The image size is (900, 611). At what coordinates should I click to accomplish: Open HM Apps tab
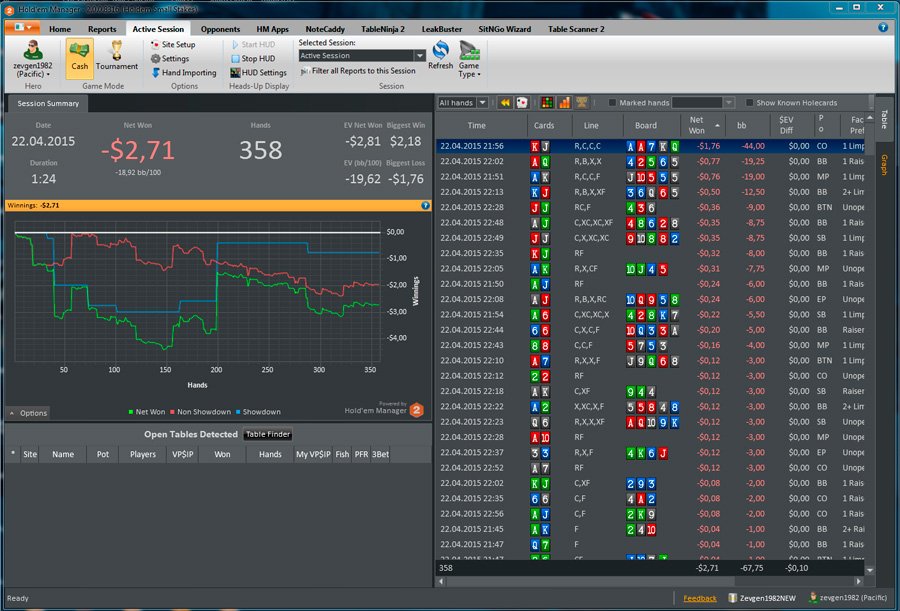[273, 29]
